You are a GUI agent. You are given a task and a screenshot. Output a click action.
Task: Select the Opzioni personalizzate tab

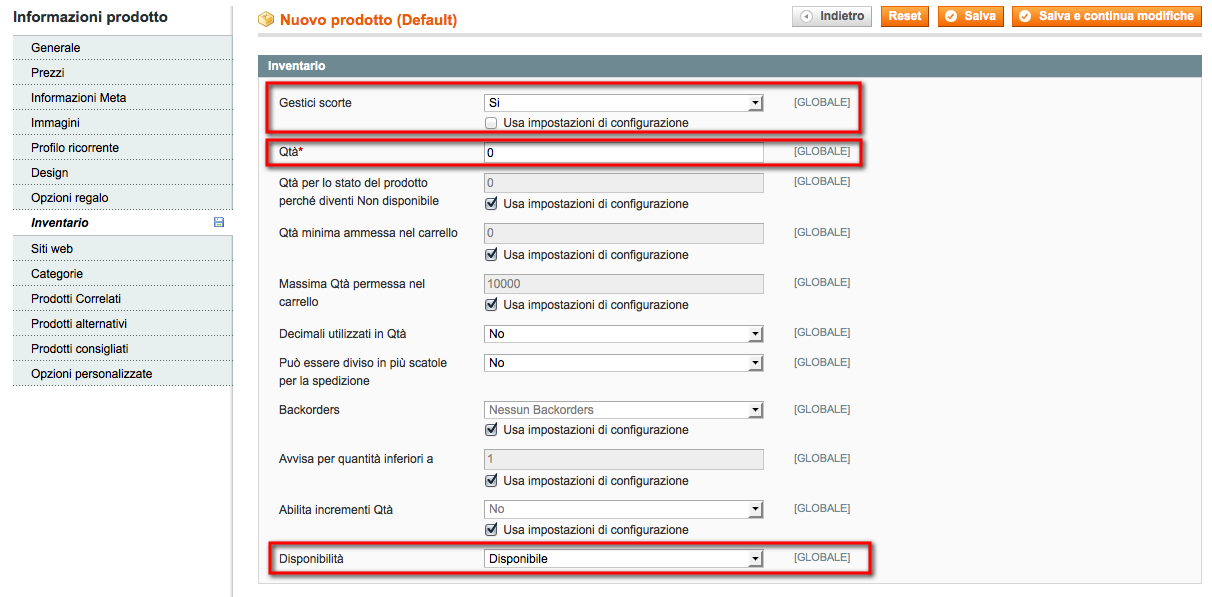[x=92, y=374]
